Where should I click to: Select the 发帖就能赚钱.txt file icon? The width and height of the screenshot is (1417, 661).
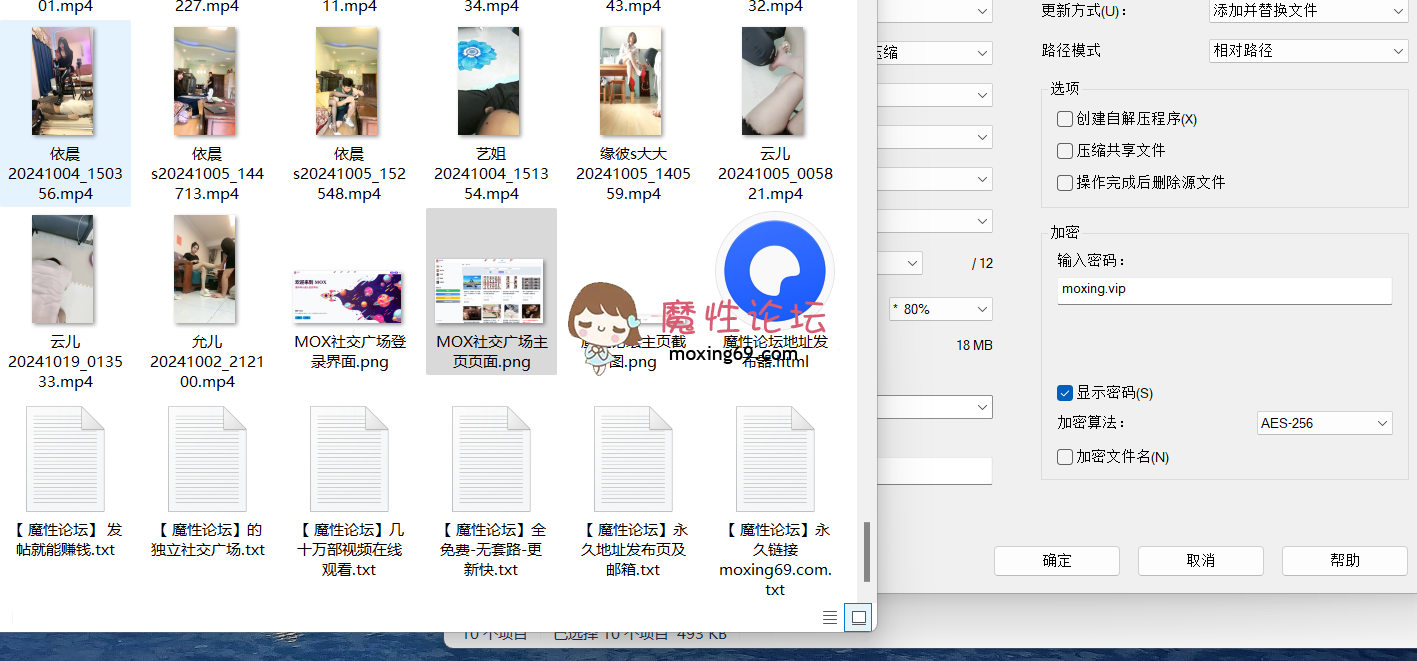coord(65,459)
